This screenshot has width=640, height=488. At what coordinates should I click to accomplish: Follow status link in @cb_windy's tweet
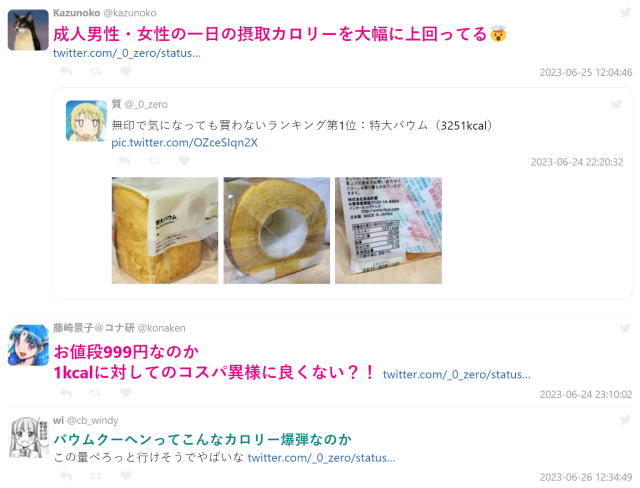[321, 458]
